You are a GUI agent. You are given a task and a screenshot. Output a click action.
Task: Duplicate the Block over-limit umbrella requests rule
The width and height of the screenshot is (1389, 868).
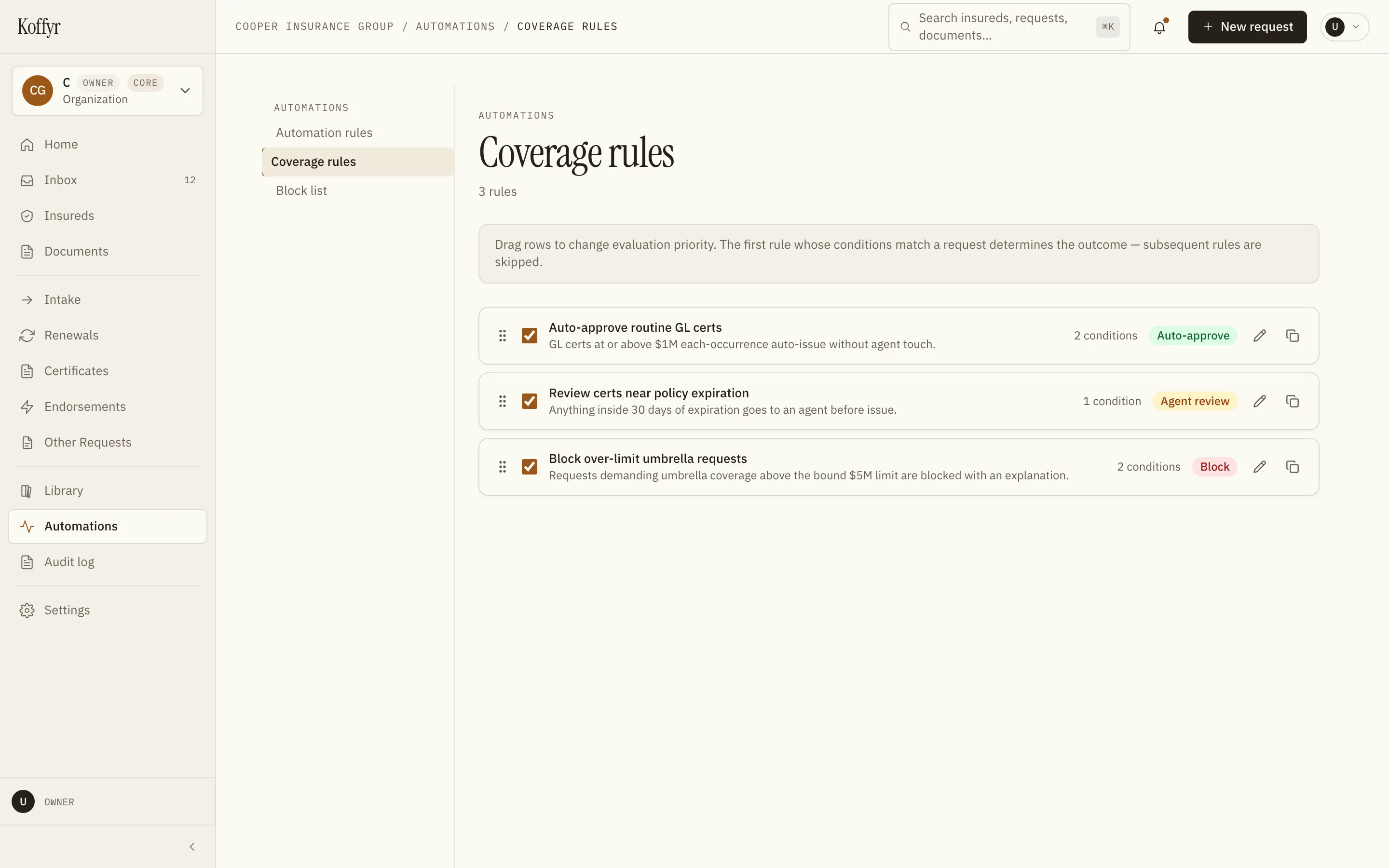(1292, 467)
